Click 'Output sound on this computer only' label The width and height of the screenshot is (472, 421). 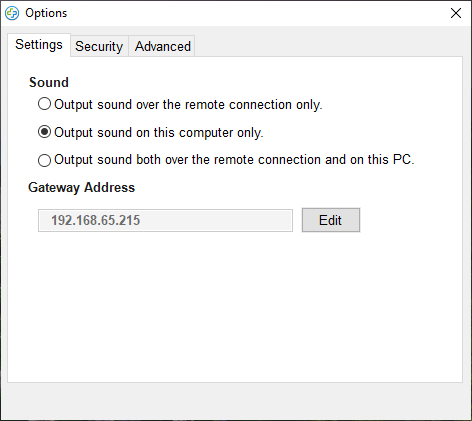pyautogui.click(x=159, y=133)
